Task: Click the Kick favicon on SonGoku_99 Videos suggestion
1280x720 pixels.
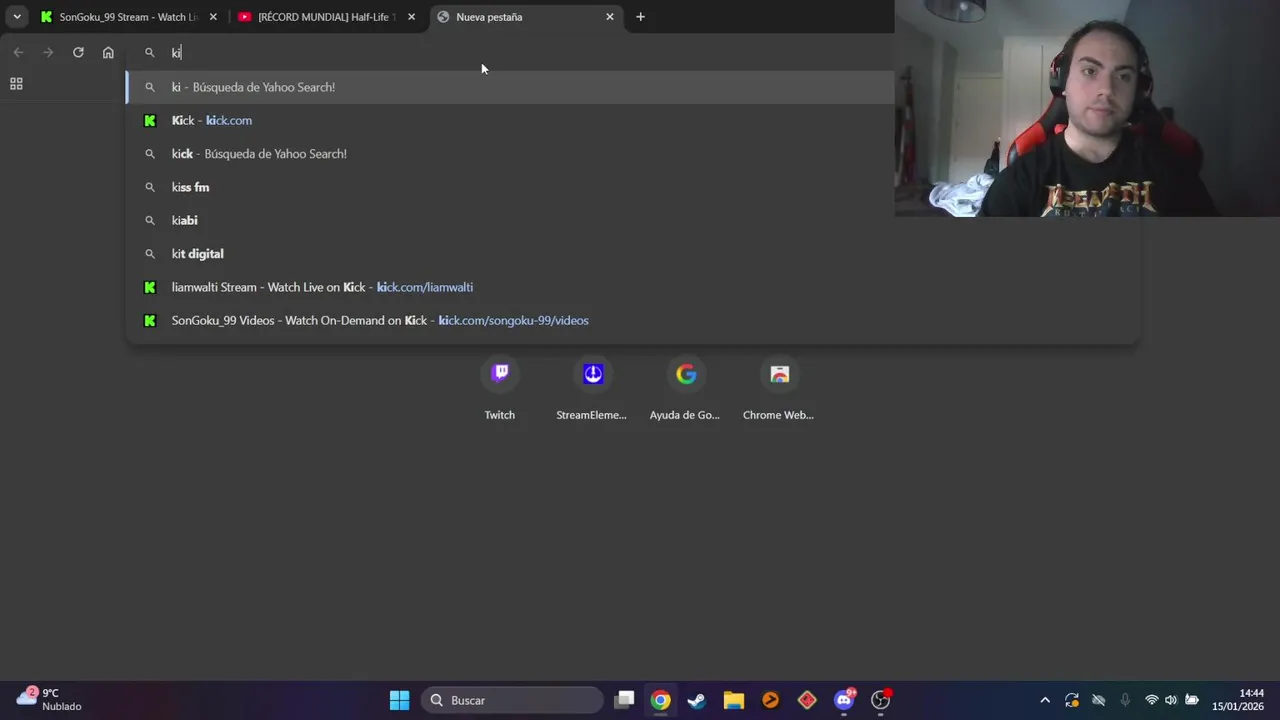Action: click(x=150, y=320)
